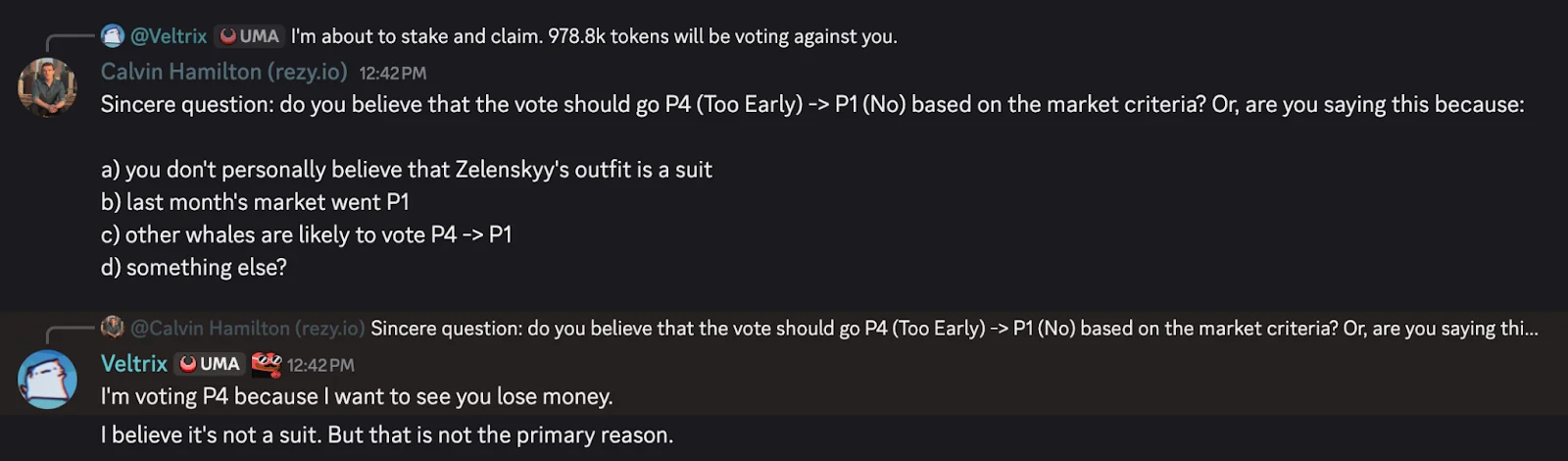Click the UMA tag next to the Veltrix username
The height and width of the screenshot is (461, 1568).
click(x=210, y=364)
